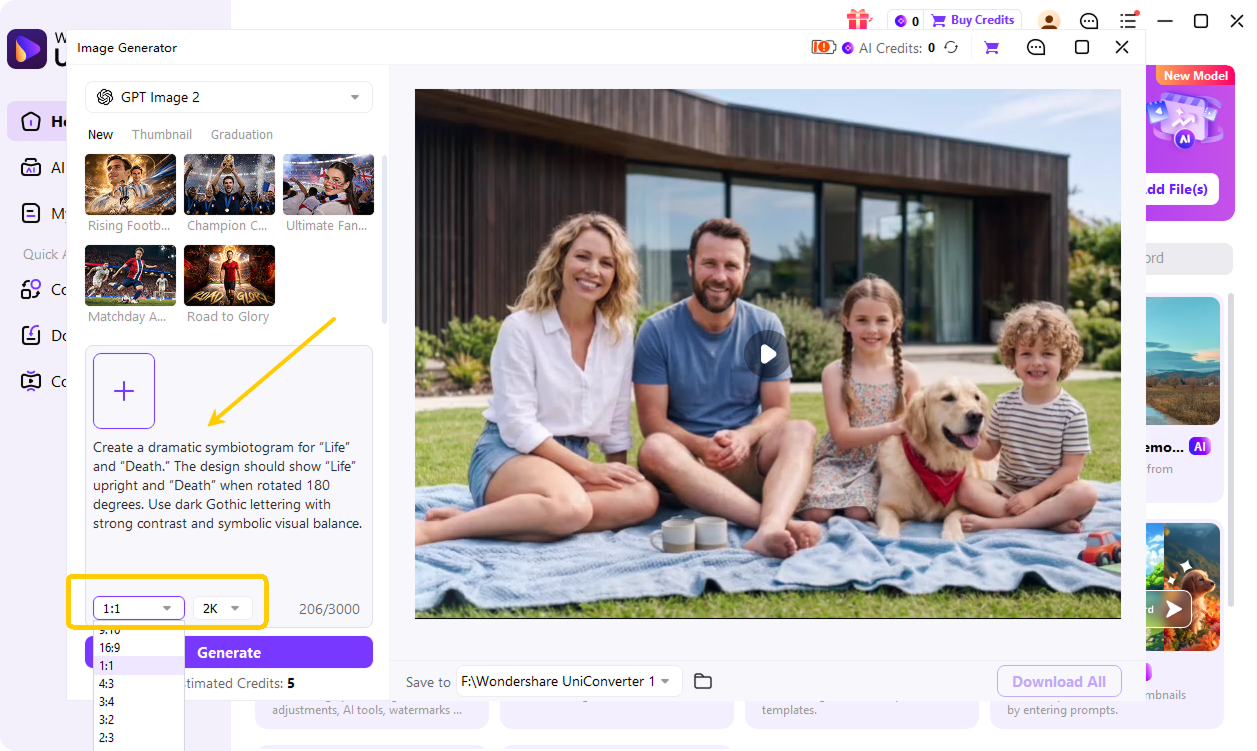This screenshot has height=751, width=1257.
Task: Open the Save to path dropdown
Action: tap(569, 681)
